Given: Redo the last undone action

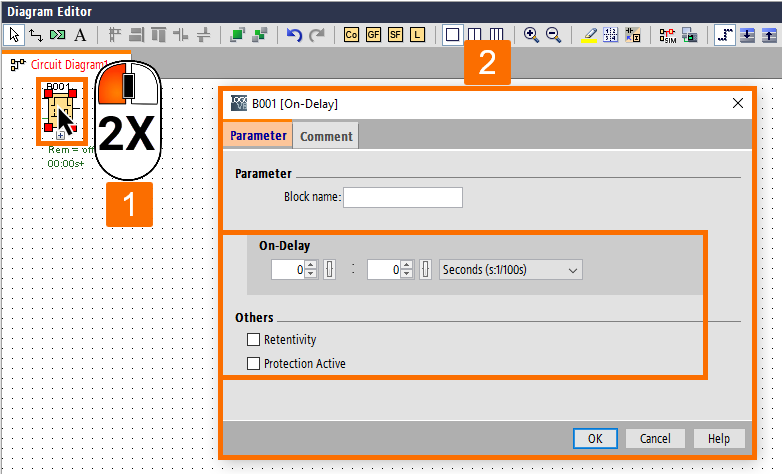Looking at the screenshot, I should 316,35.
